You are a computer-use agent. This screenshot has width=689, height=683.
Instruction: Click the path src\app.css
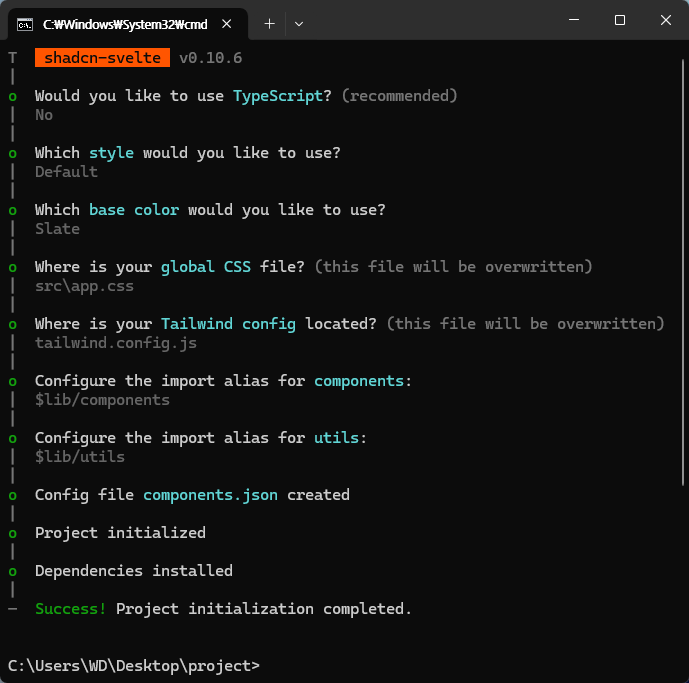[x=84, y=286]
